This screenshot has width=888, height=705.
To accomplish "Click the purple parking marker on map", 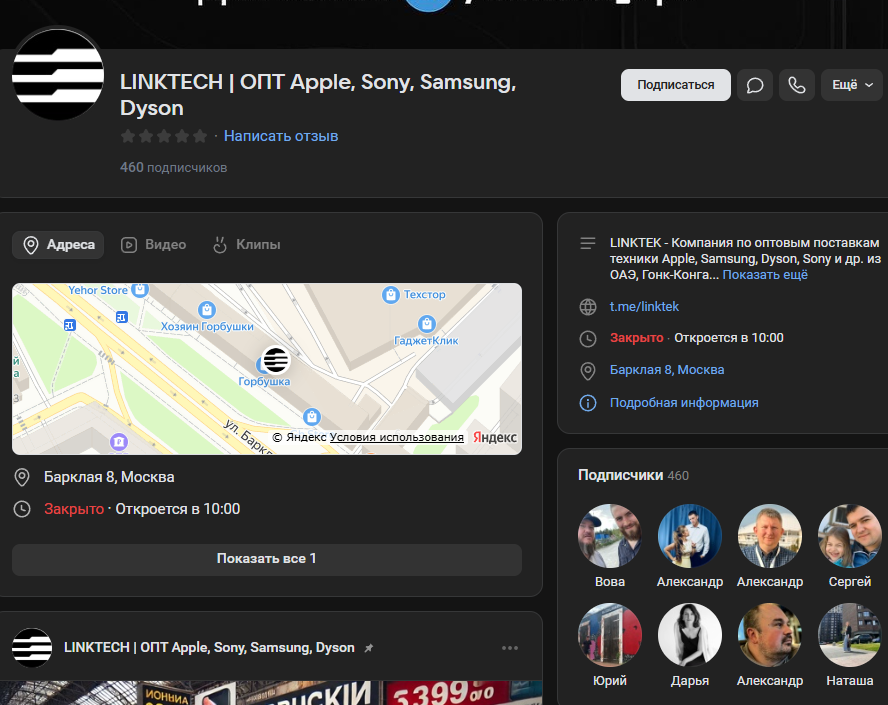I will (119, 442).
